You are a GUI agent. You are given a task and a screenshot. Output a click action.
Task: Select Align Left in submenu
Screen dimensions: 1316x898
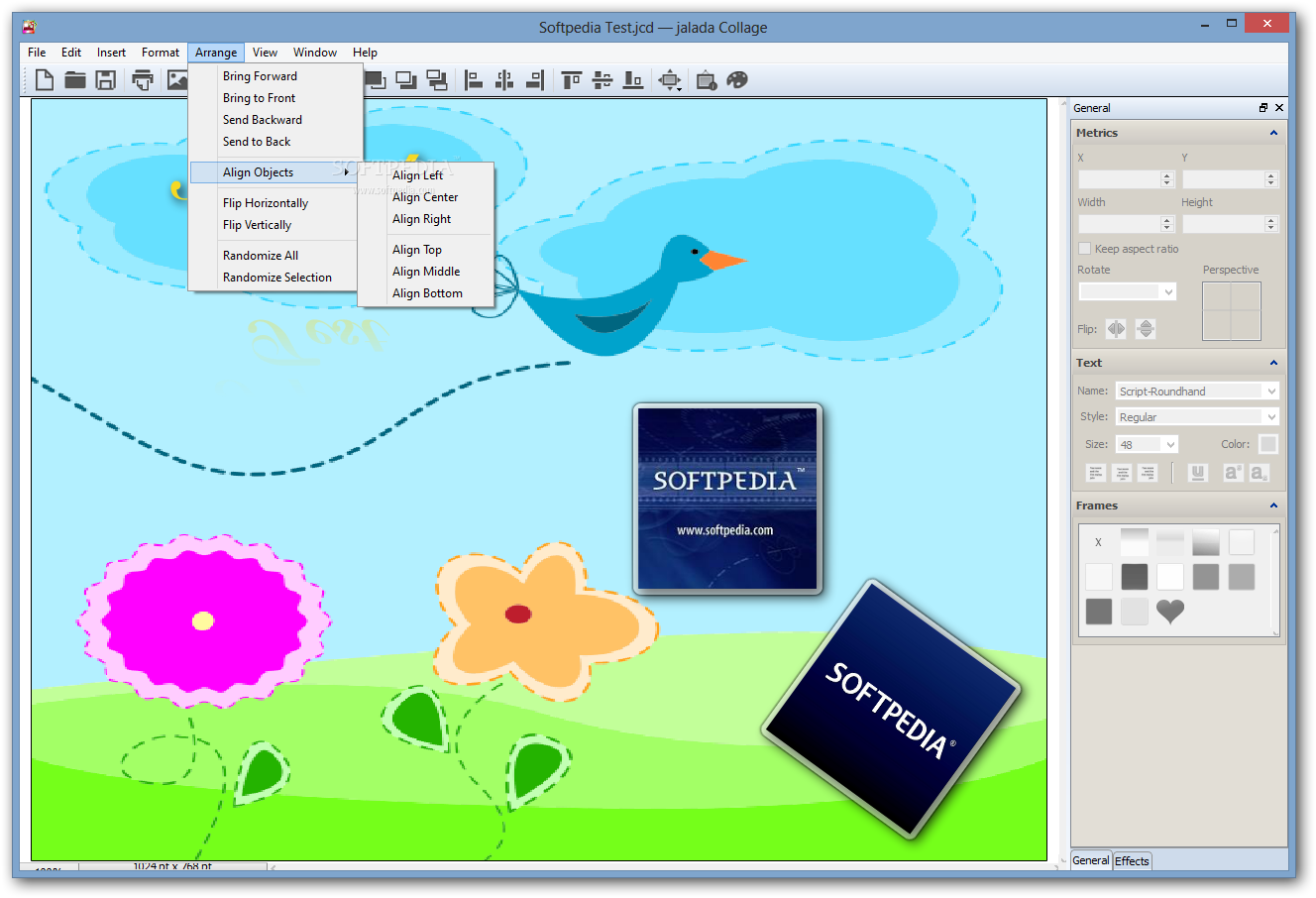(x=426, y=175)
